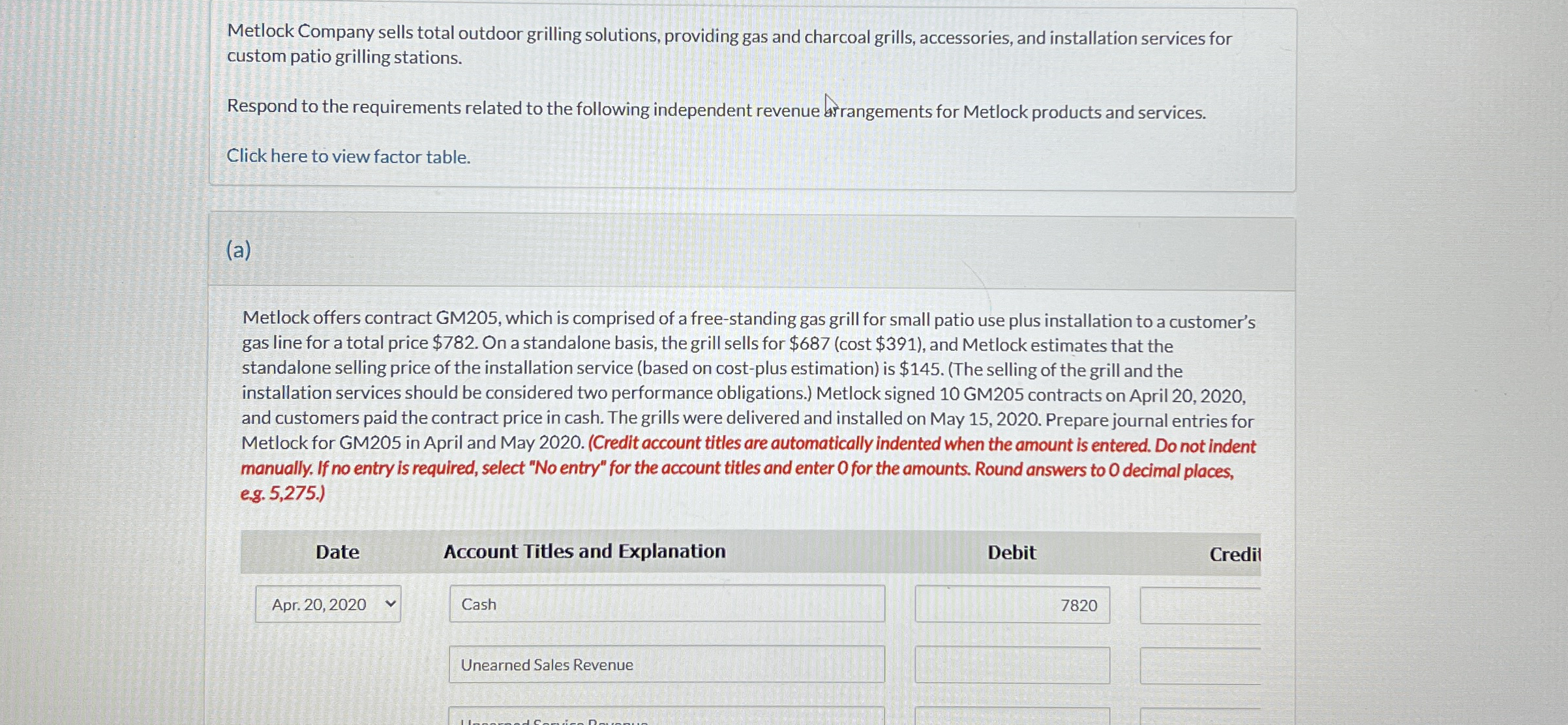Select the Cash account title field
This screenshot has height=725, width=1568.
tap(666, 604)
